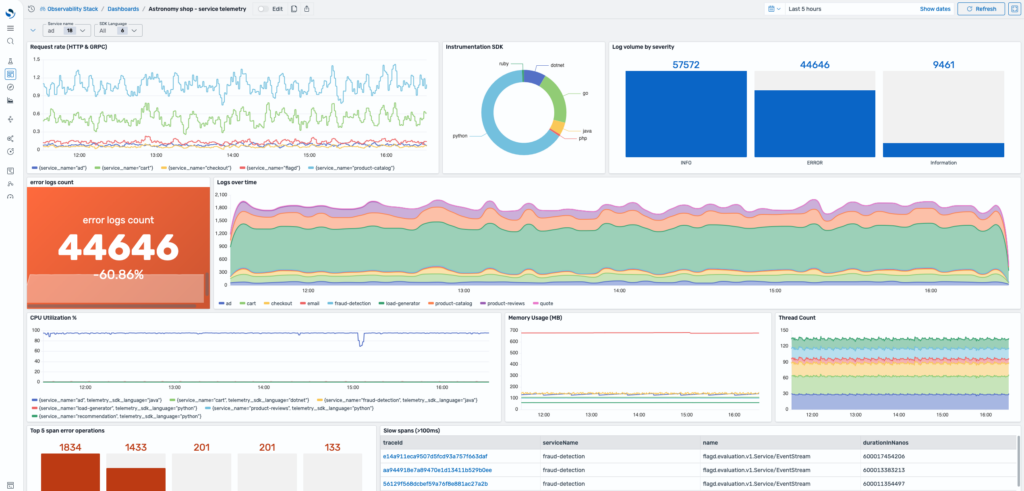Viewport: 1024px width, 491px height.
Task: Toggle load-generator series in CPU Utilization legend
Action: [112, 408]
